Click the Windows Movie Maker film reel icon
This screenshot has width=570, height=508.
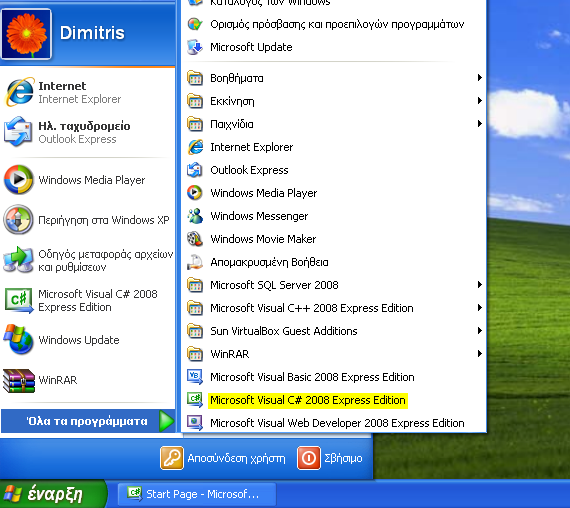click(x=195, y=239)
